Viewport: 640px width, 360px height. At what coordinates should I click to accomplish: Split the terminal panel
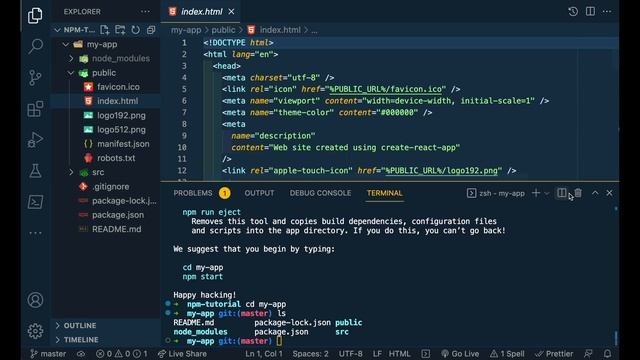pyautogui.click(x=562, y=193)
